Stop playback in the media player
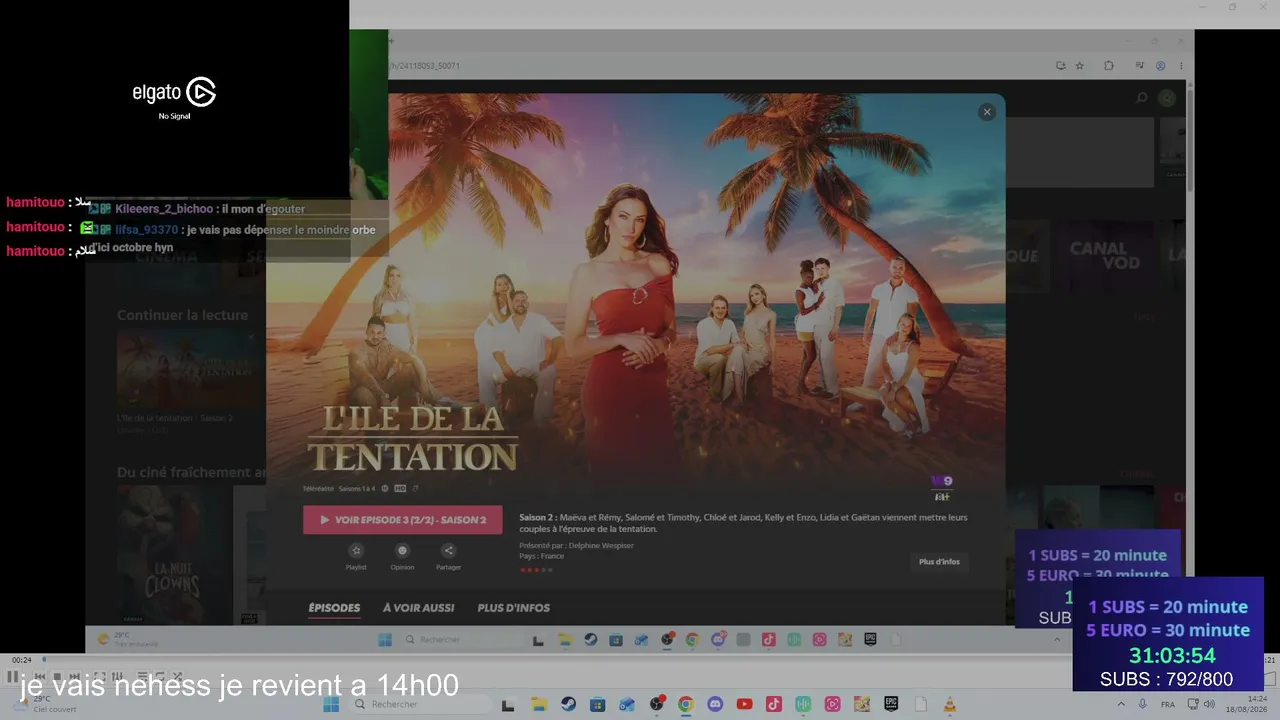 [57, 677]
